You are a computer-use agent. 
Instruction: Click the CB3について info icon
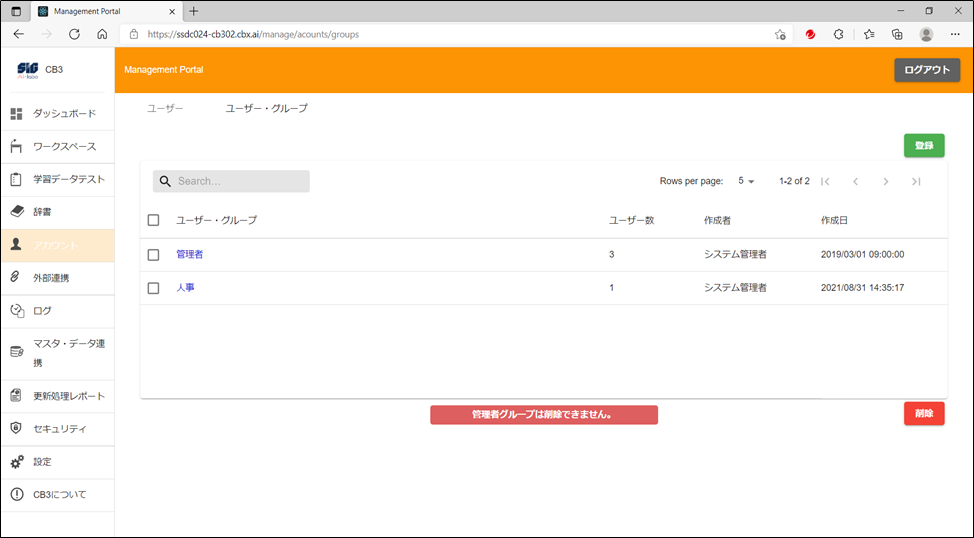[x=16, y=495]
